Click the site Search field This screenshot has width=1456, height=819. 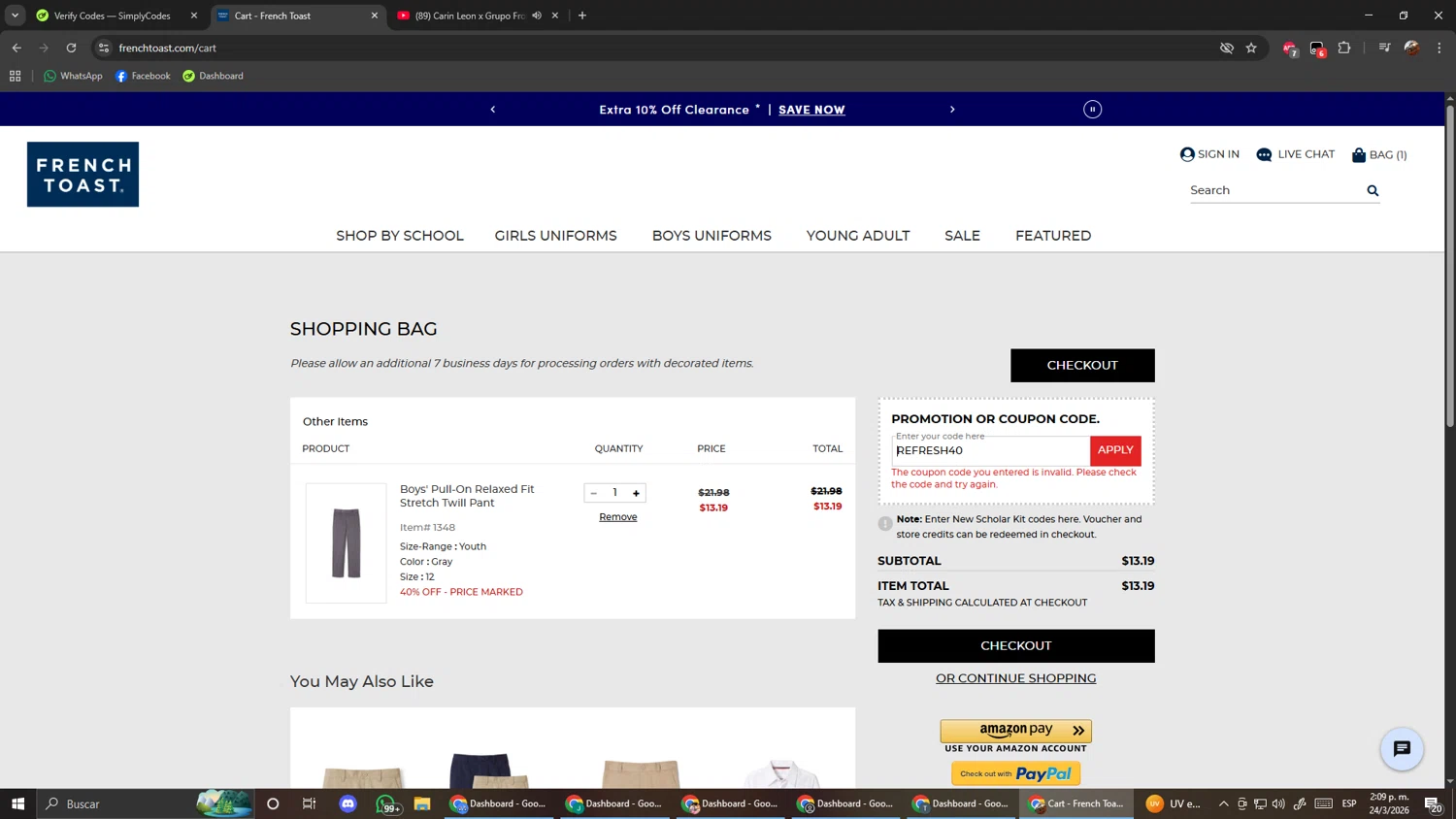[x=1274, y=191]
